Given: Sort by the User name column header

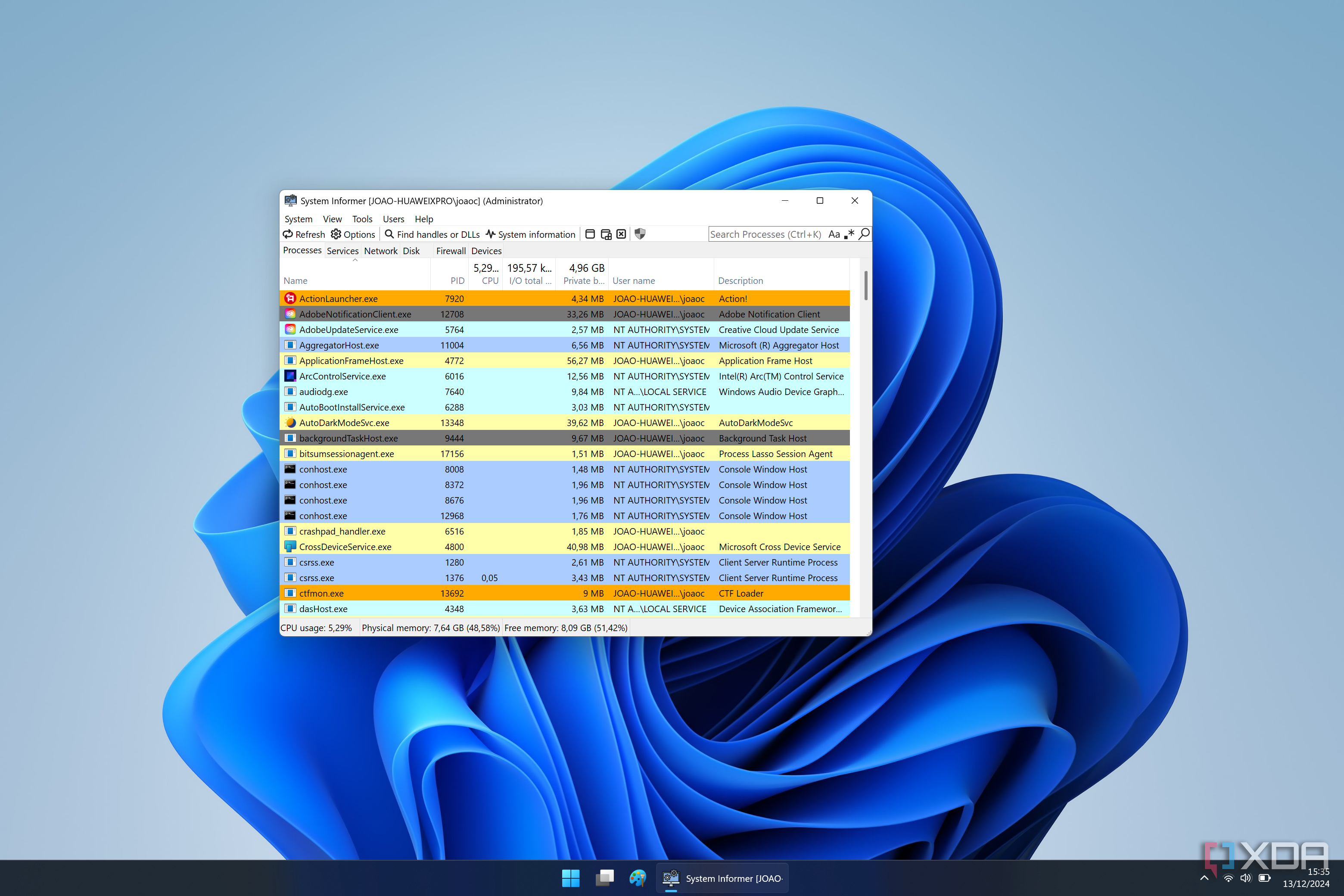Looking at the screenshot, I should [x=661, y=274].
